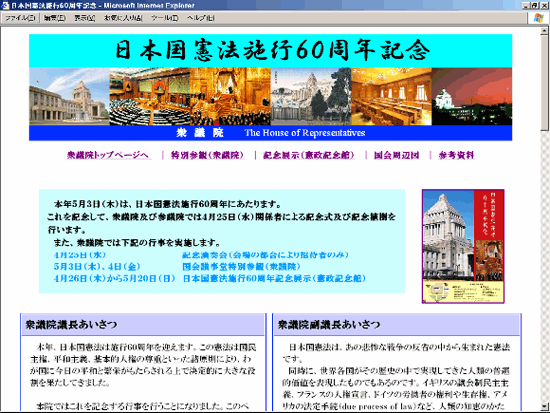Click 日本国憲法施行60周年記念展示 event link

[274, 278]
